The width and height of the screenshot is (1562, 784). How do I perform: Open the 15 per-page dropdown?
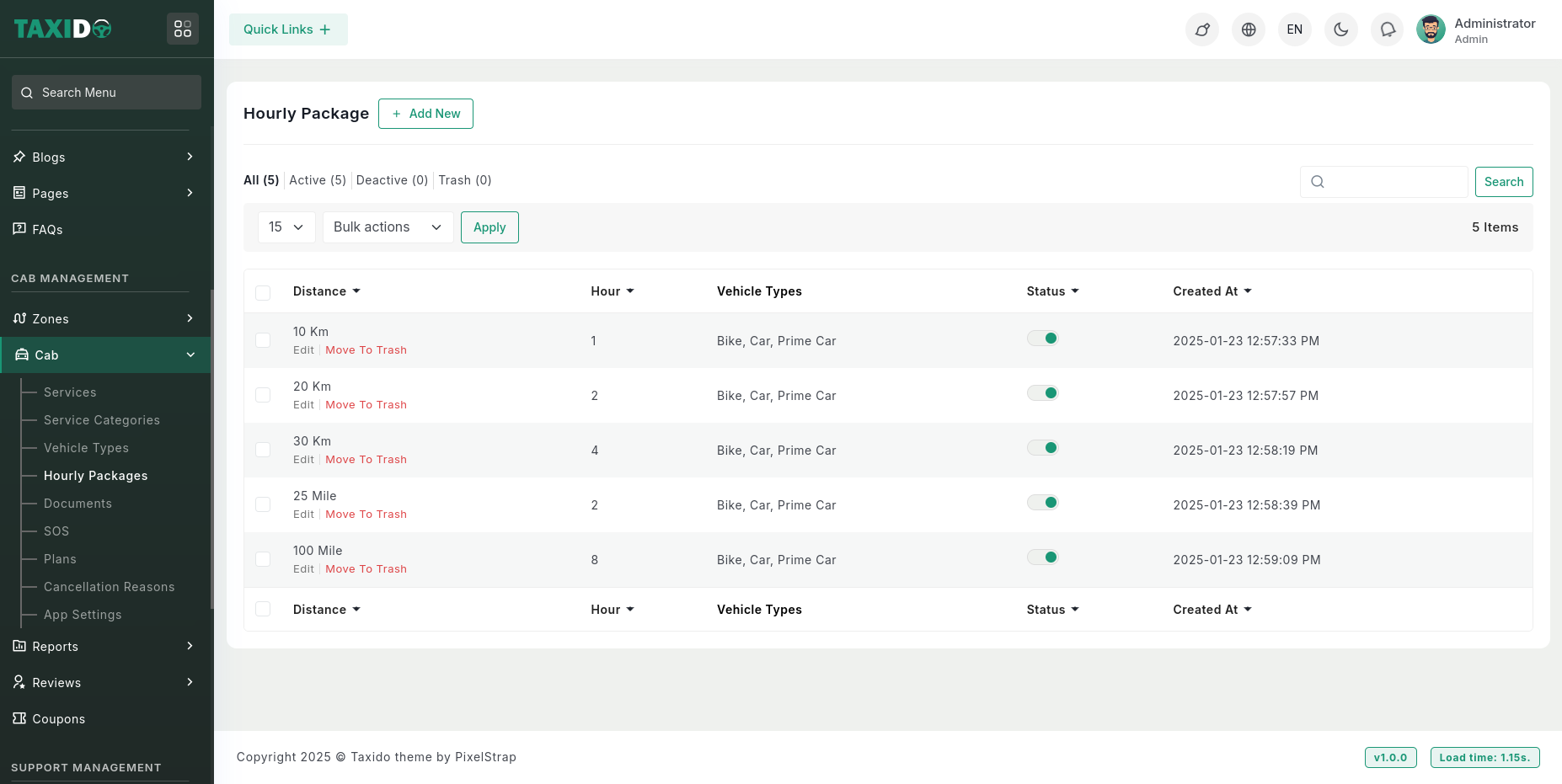[286, 227]
